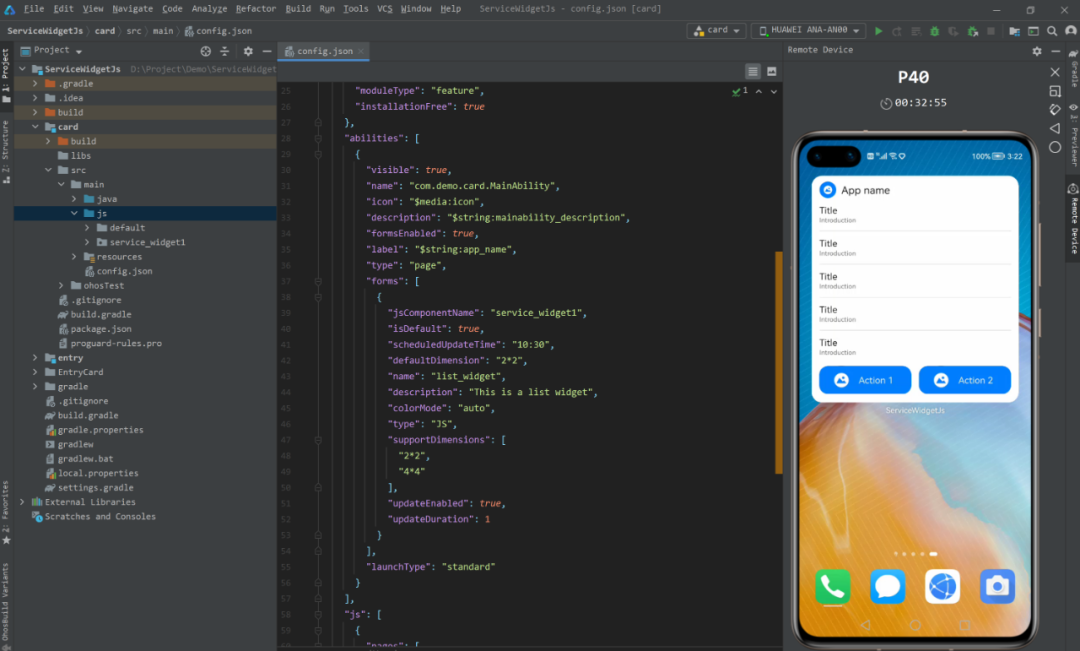Switch editor to image preview view

tap(772, 71)
